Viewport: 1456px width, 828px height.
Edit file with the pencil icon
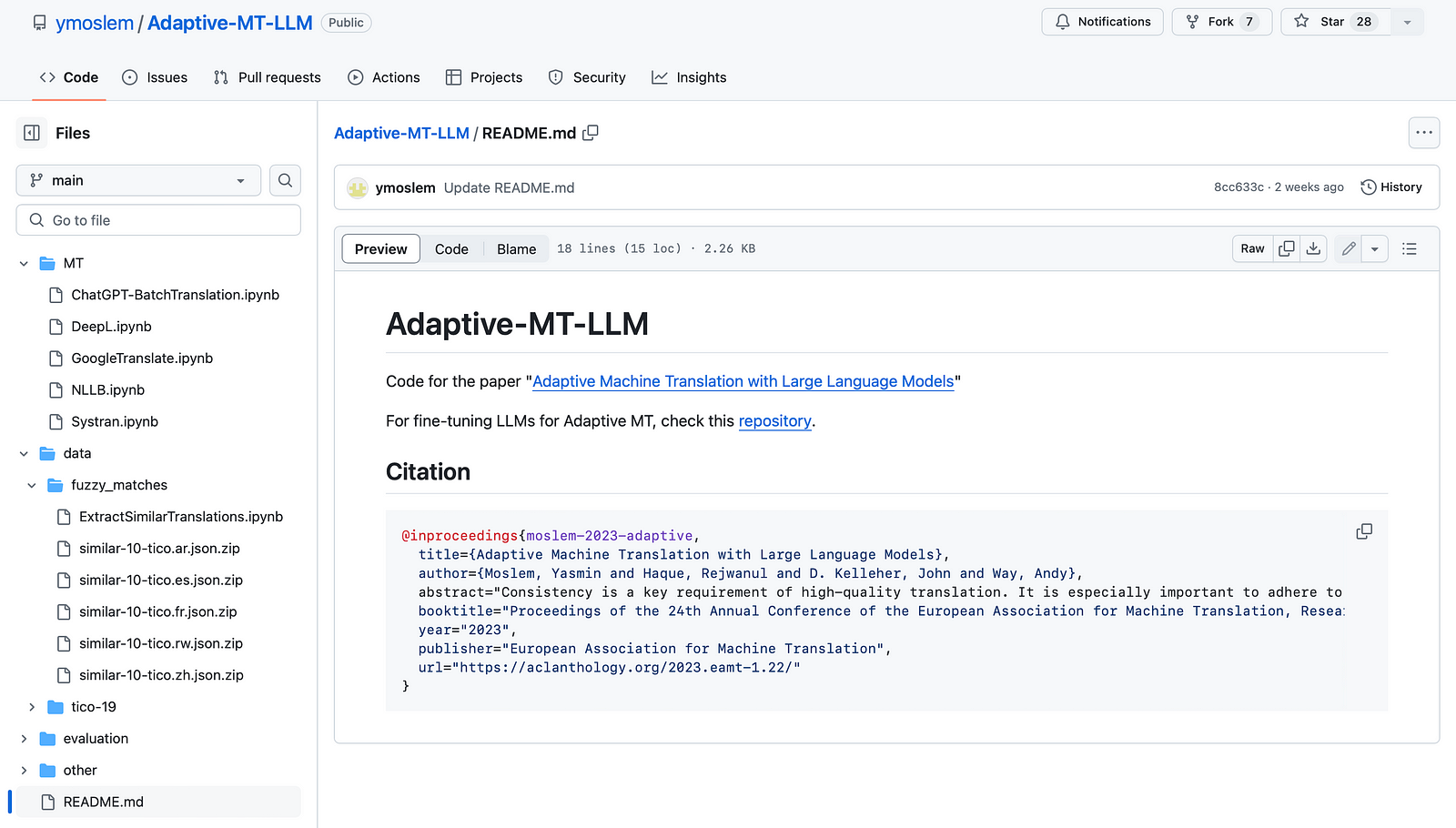1349,248
